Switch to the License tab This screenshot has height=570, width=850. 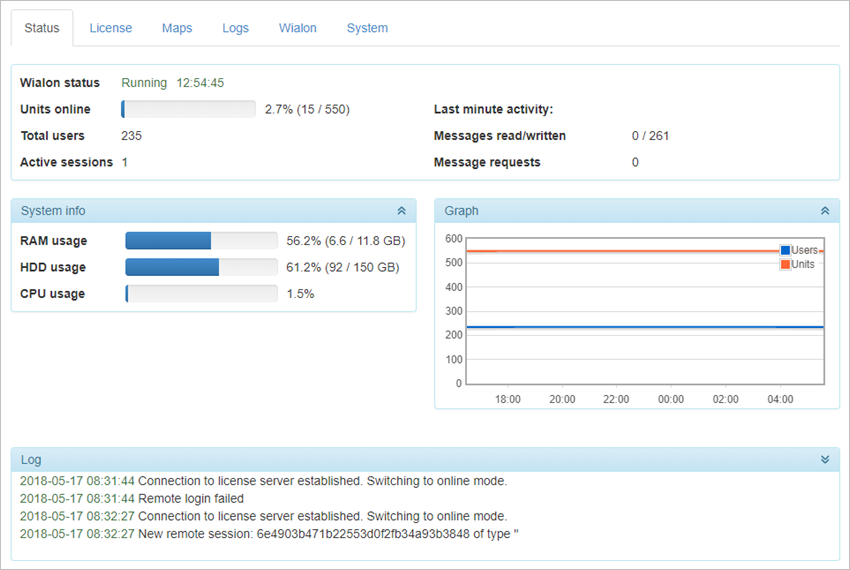[x=110, y=28]
